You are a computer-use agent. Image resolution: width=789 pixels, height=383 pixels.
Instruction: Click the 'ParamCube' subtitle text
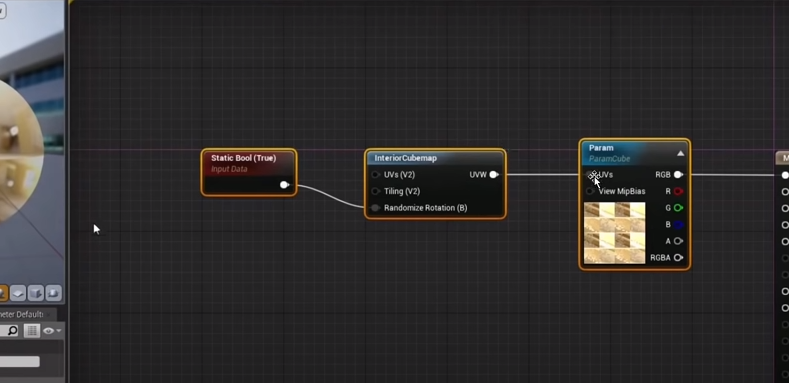pyautogui.click(x=609, y=159)
